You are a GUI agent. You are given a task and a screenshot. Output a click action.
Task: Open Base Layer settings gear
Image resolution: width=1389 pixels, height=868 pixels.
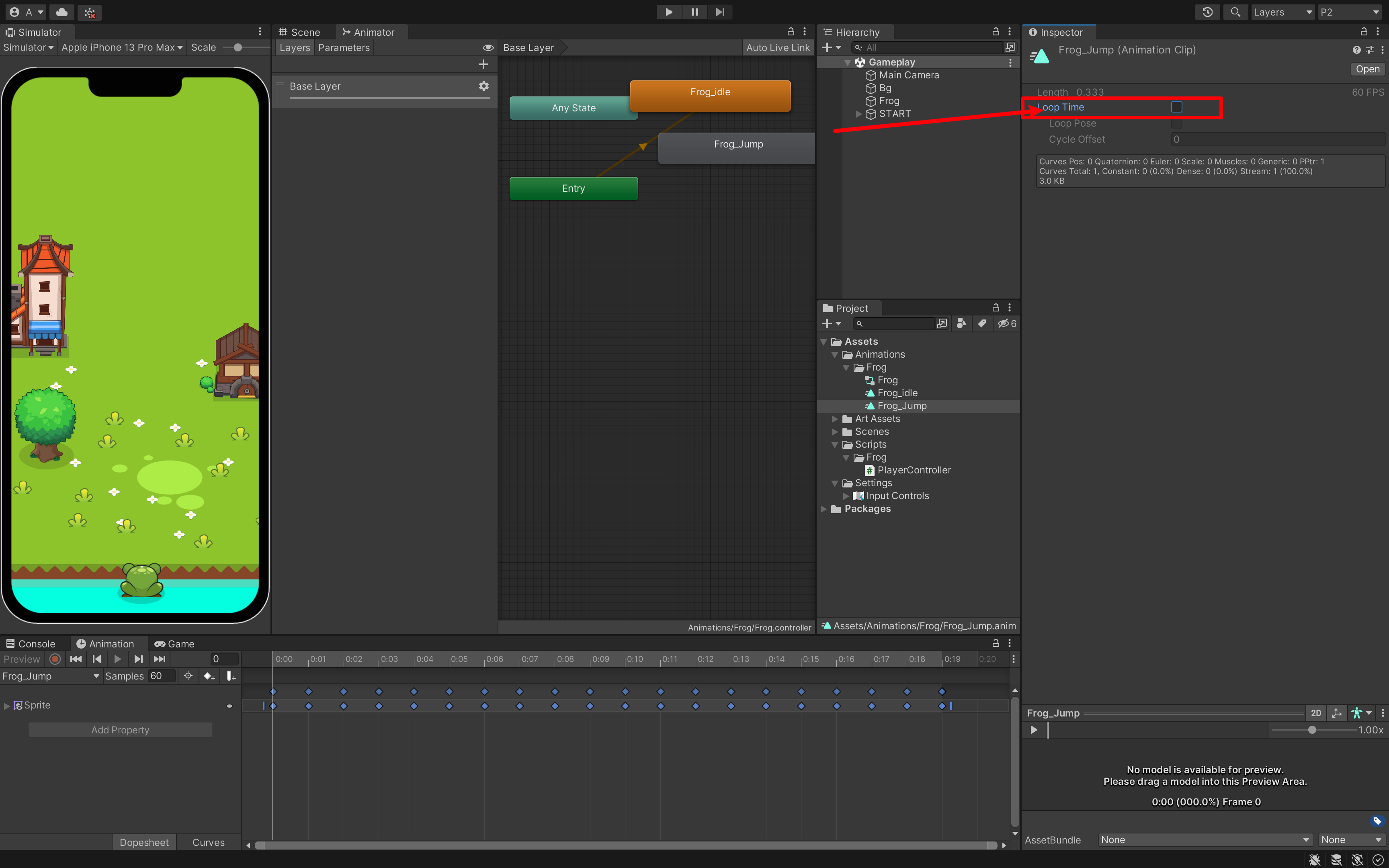pyautogui.click(x=484, y=86)
